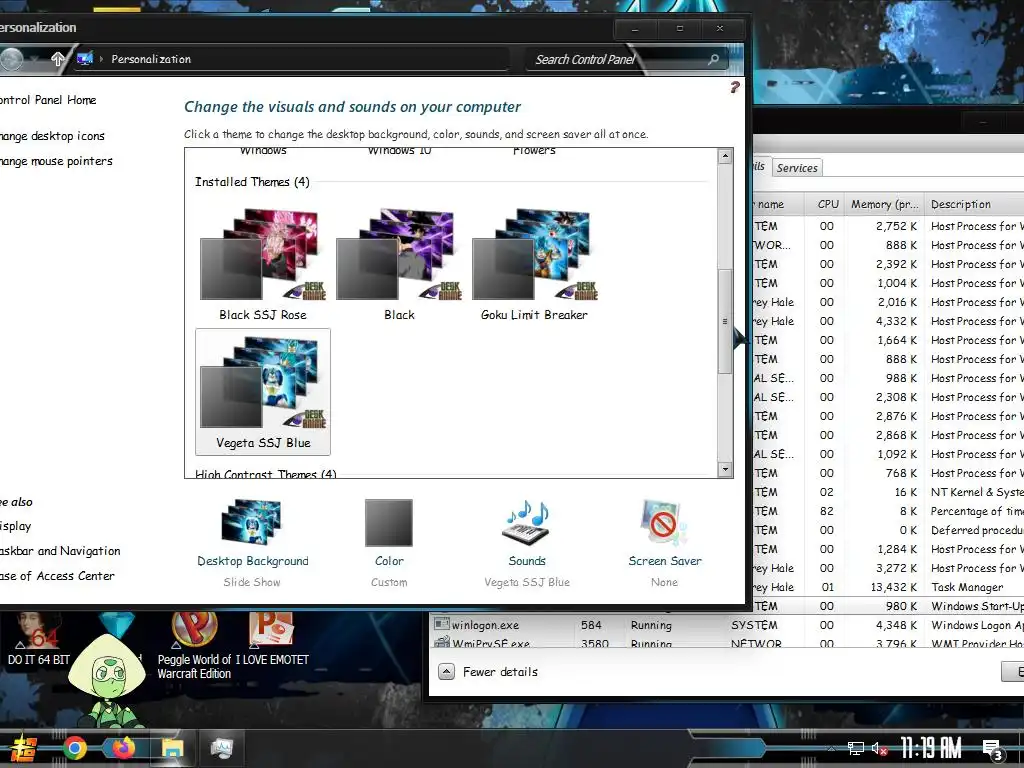The height and width of the screenshot is (768, 1024).
Task: Open DO IT 64 BIT desktop icon
Action: [39, 639]
